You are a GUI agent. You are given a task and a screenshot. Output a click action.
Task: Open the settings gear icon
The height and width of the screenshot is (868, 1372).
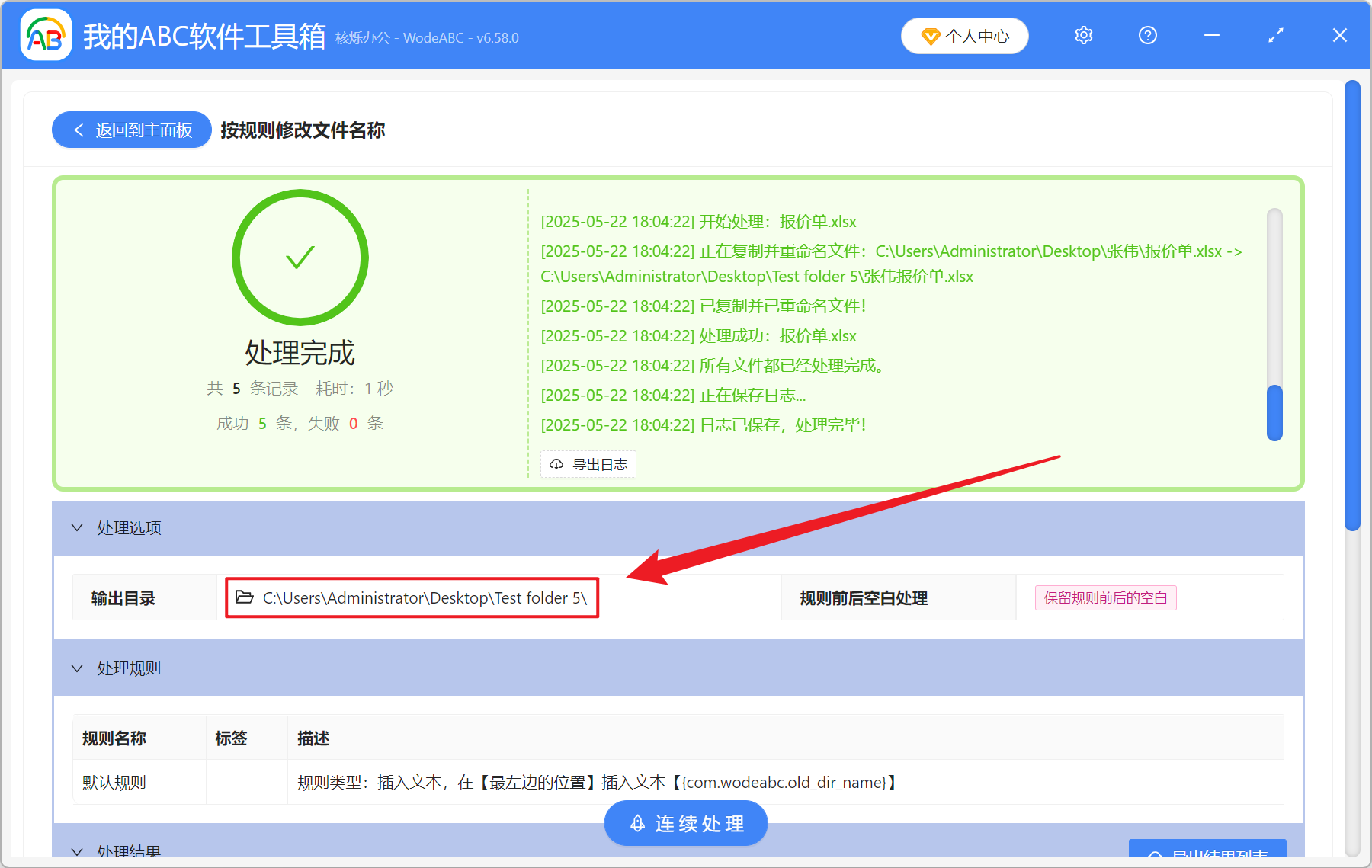coord(1083,35)
